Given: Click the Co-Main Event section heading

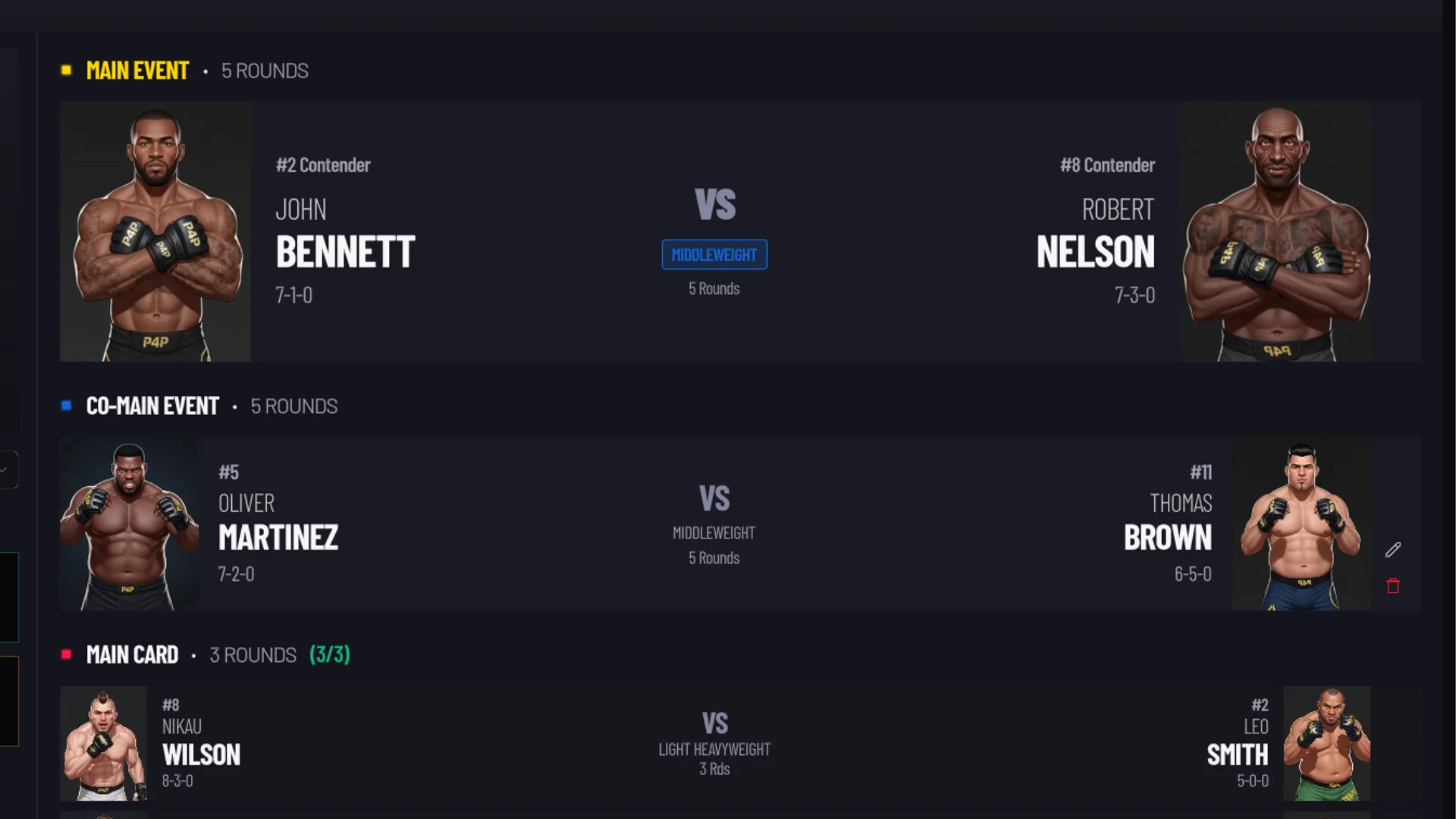Looking at the screenshot, I should tap(152, 406).
